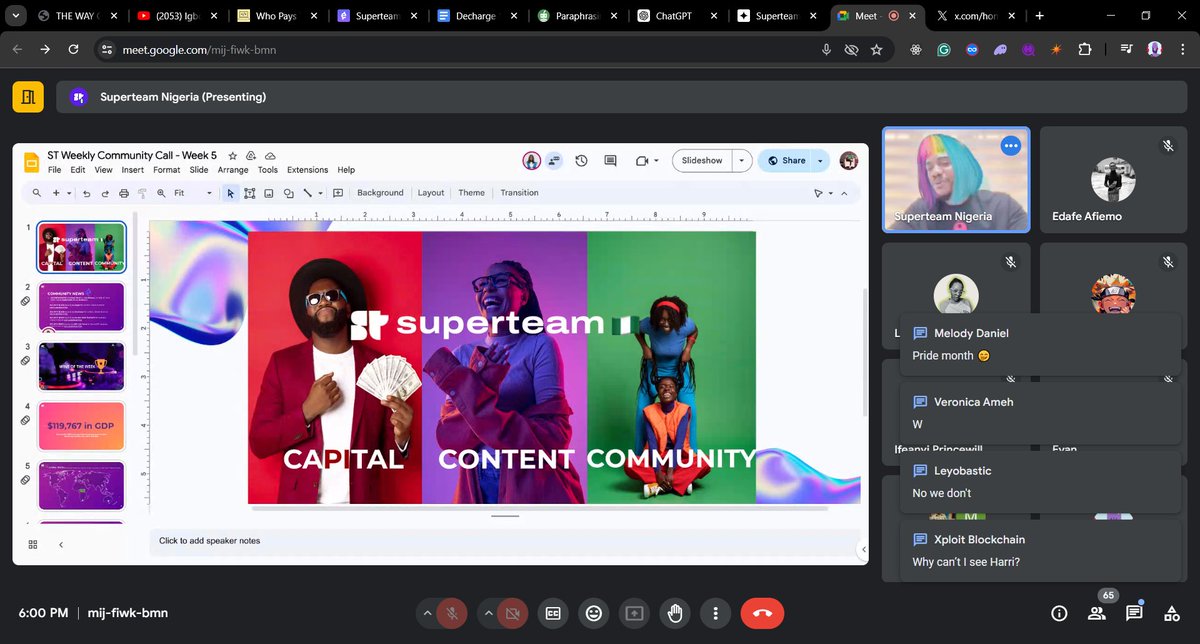Open More options three-dot menu in Meet bar
Viewport: 1200px width, 644px height.
click(x=715, y=613)
